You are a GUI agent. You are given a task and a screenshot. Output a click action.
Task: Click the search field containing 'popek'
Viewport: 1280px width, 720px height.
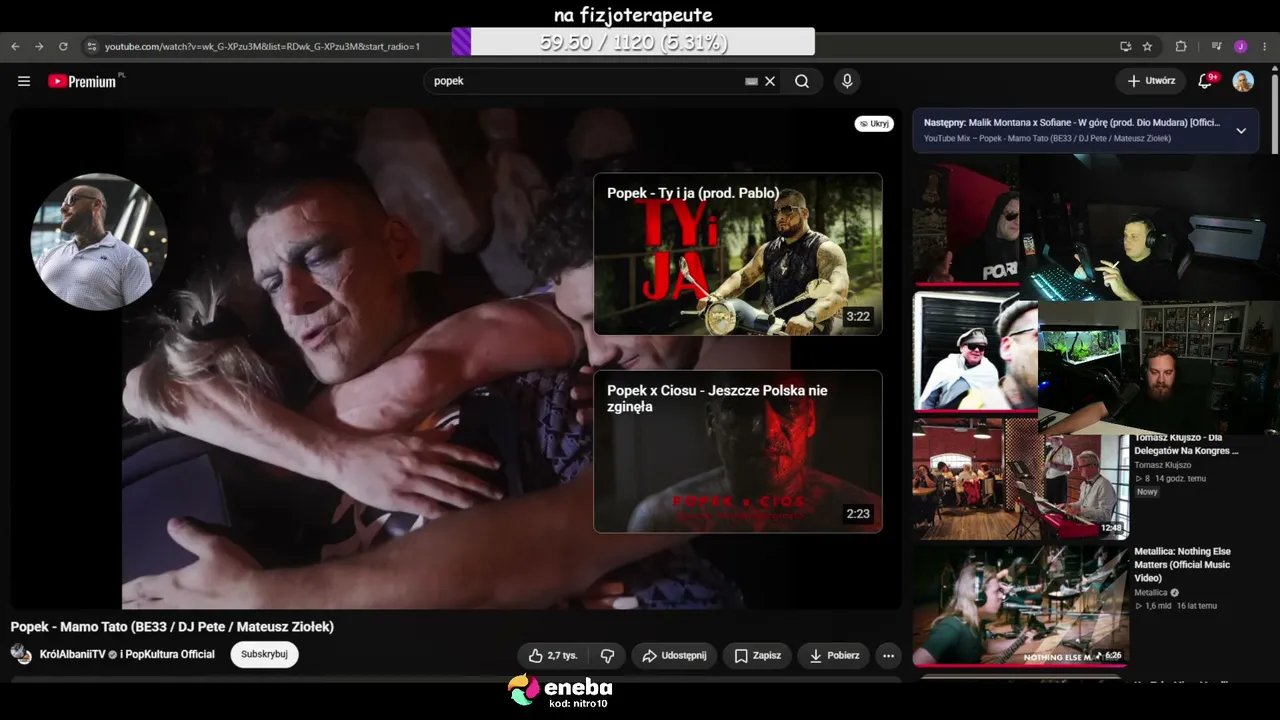tap(586, 81)
